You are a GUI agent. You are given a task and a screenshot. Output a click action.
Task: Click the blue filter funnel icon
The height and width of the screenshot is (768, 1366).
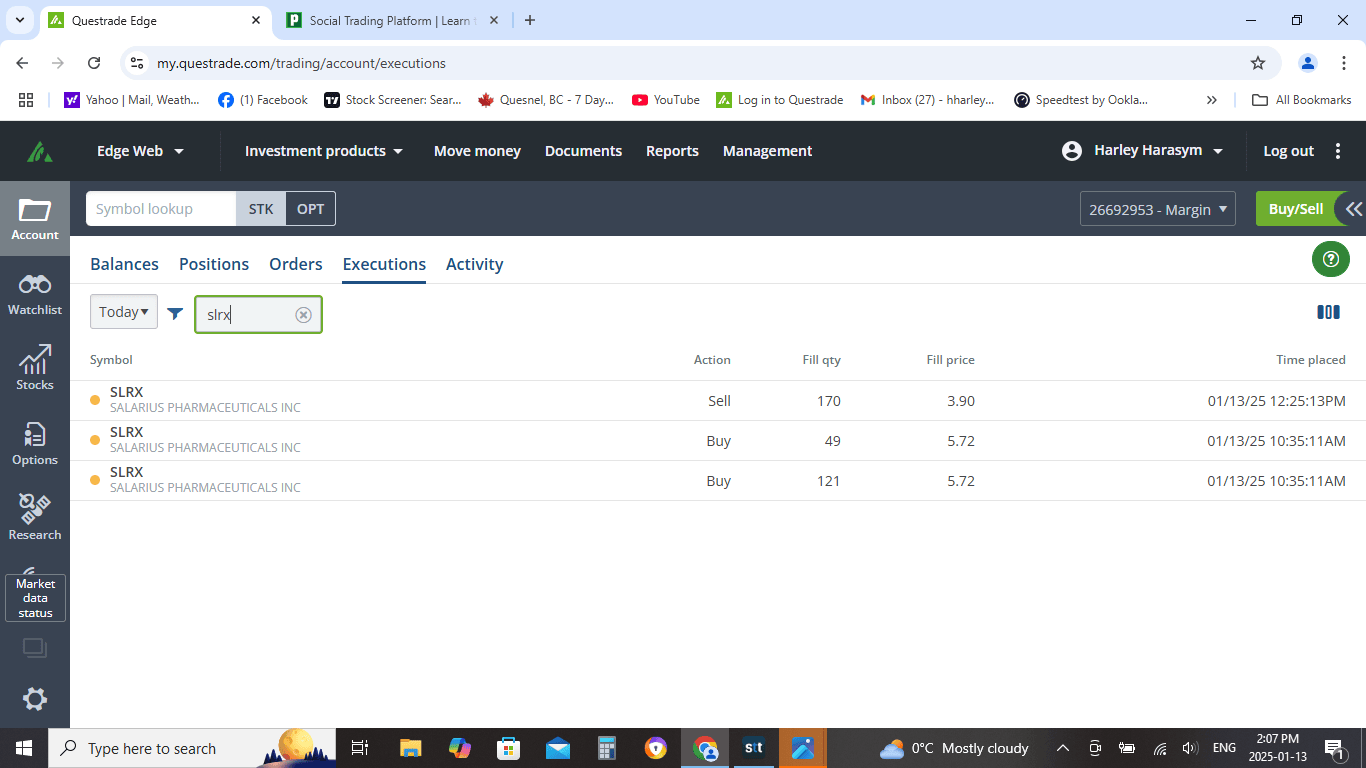175,314
